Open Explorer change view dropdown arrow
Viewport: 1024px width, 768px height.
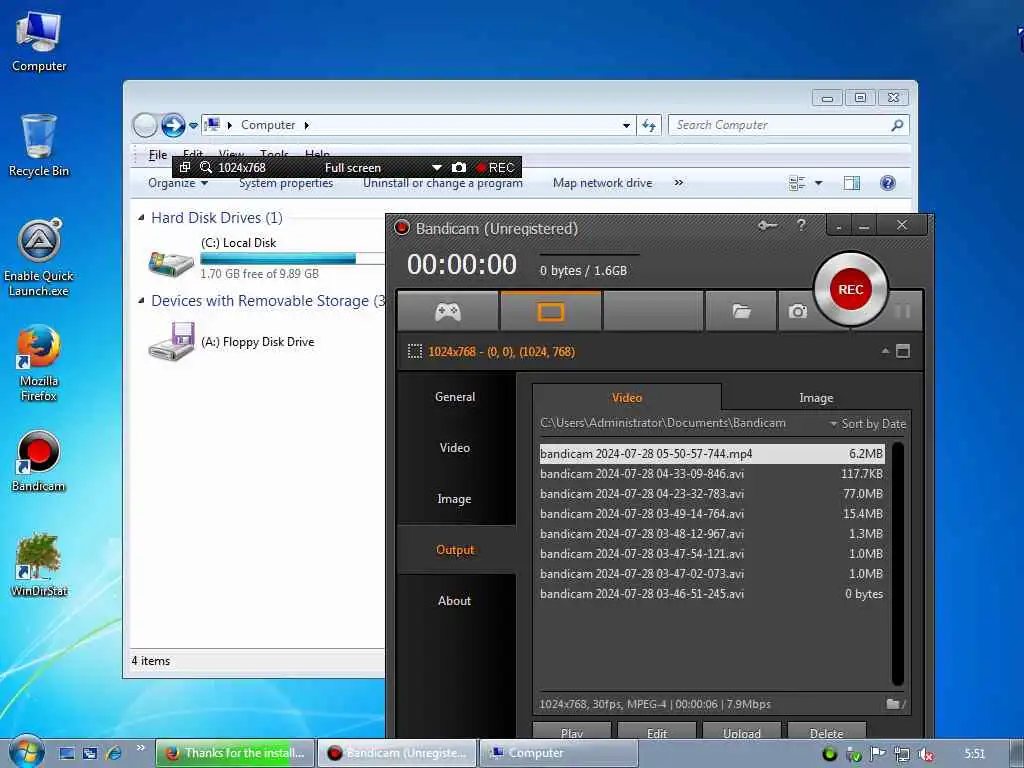coord(818,184)
